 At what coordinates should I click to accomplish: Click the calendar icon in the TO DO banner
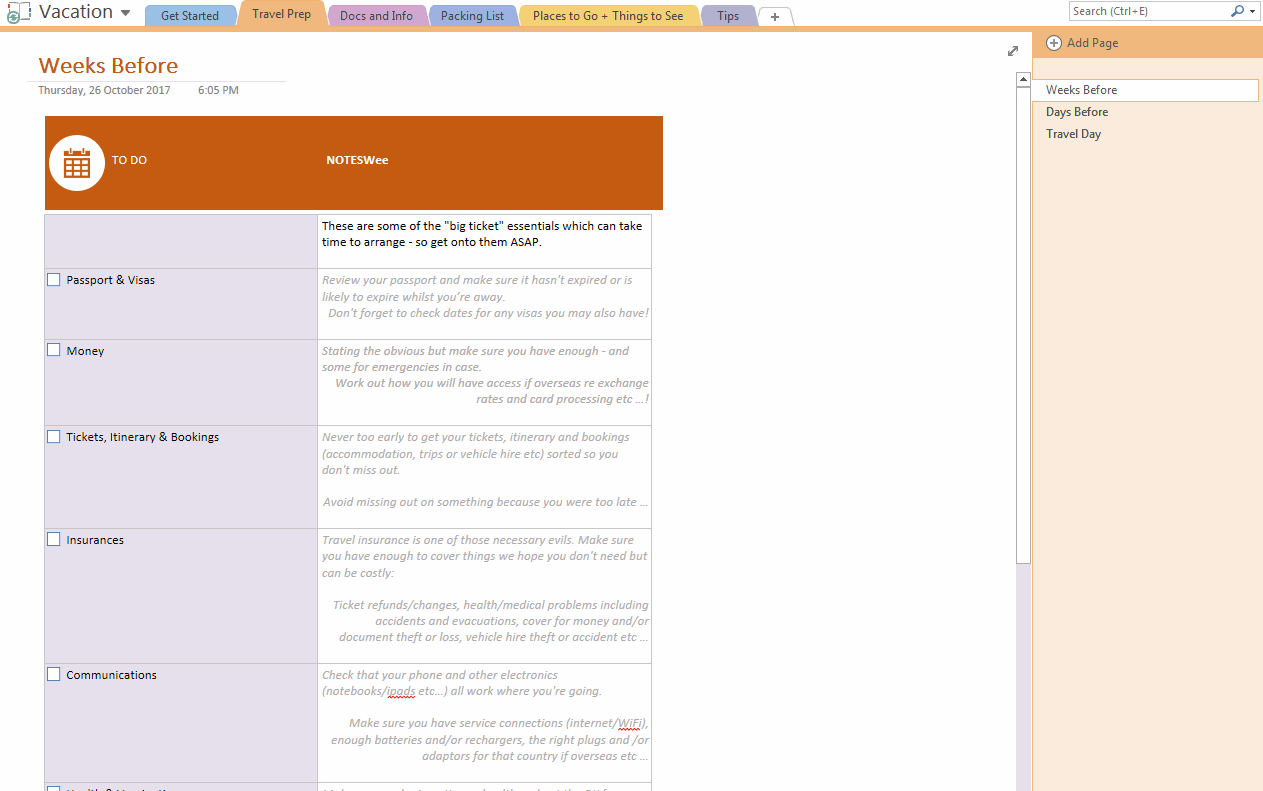pyautogui.click(x=76, y=162)
